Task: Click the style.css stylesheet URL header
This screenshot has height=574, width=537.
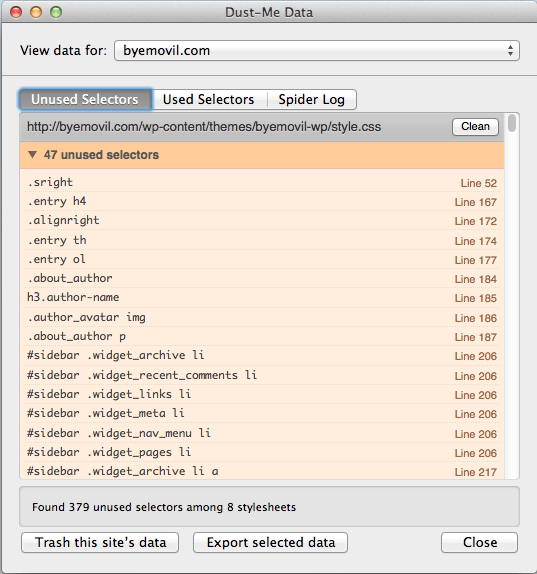Action: coord(204,127)
